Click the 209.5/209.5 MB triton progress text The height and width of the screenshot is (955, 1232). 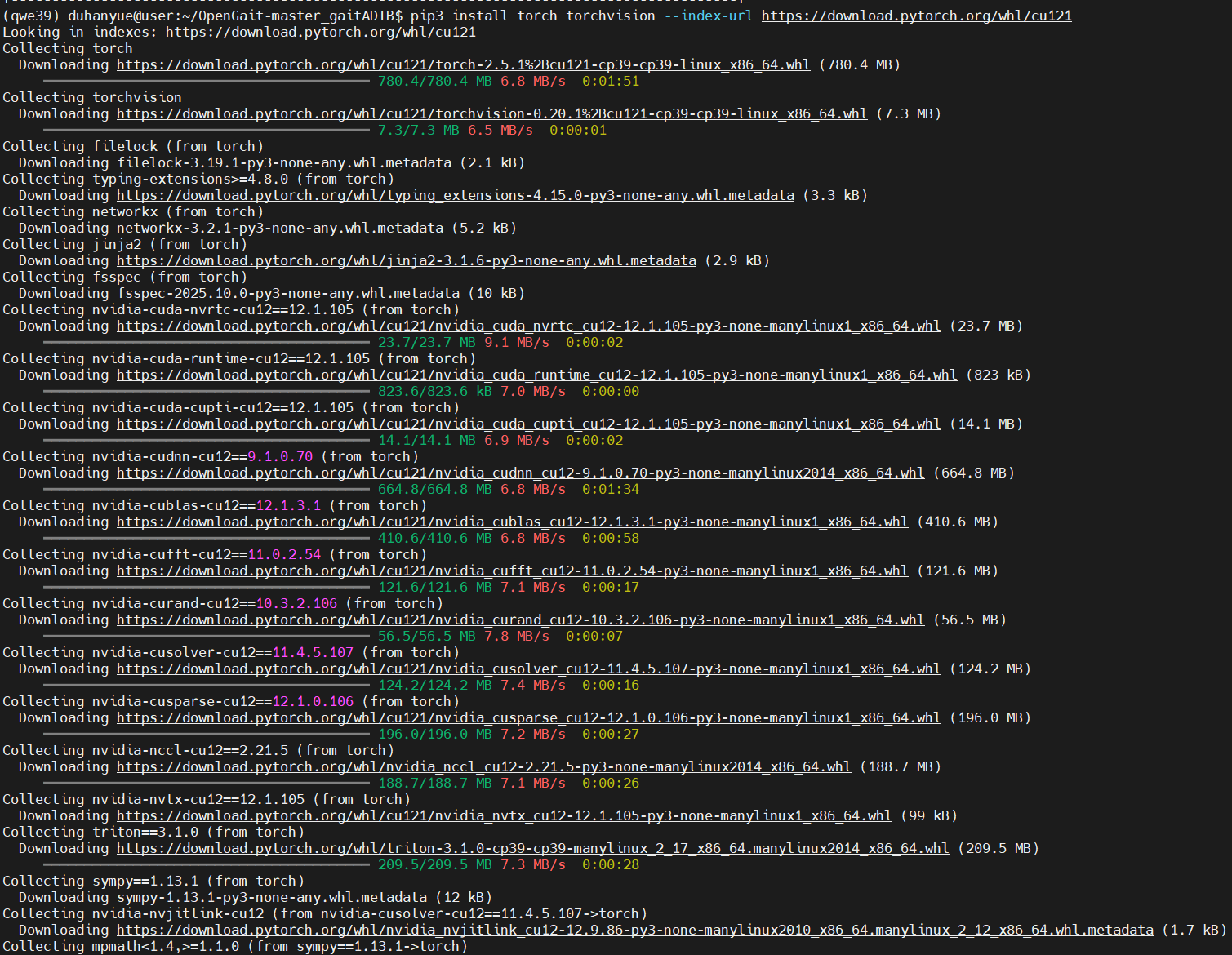click(434, 864)
